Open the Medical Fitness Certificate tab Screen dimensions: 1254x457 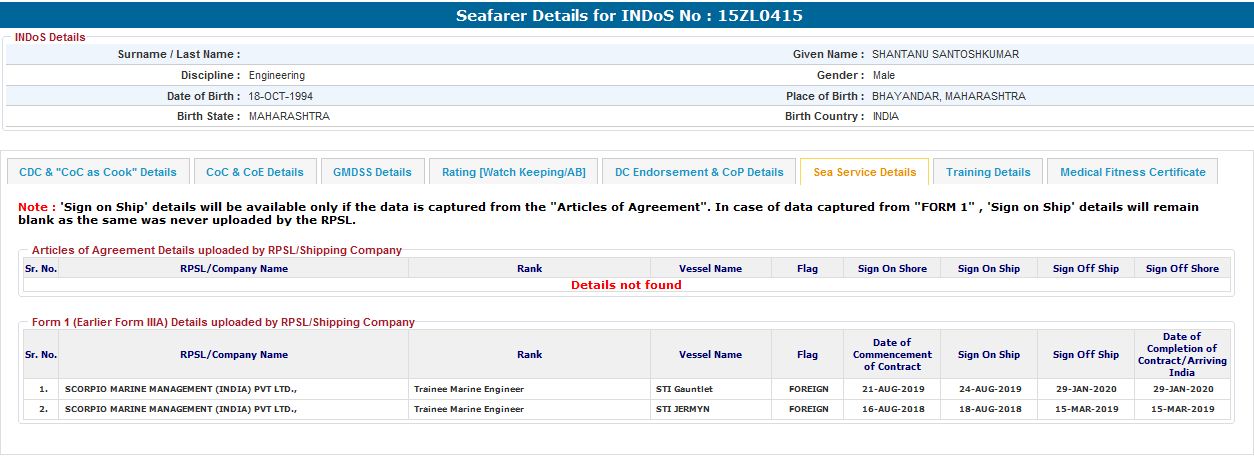[x=1132, y=172]
